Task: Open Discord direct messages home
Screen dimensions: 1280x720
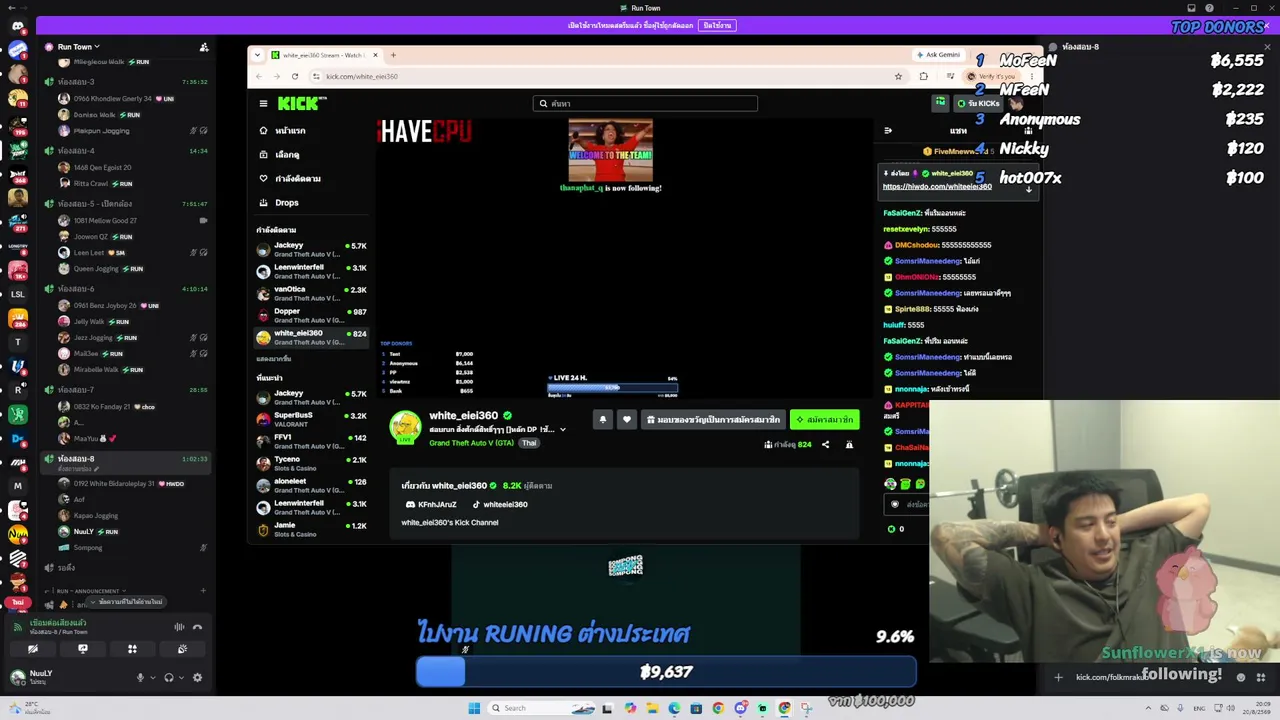Action: (x=18, y=25)
